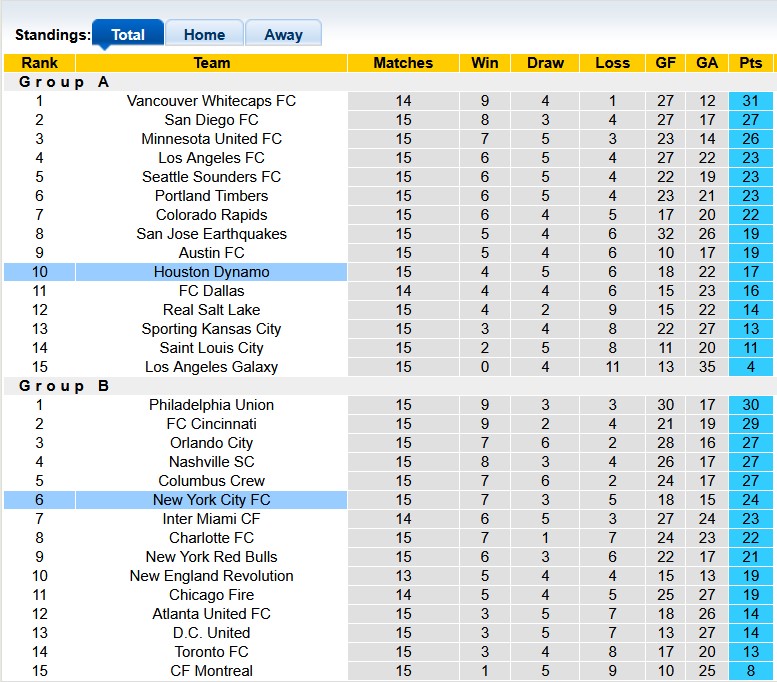Click the San Diego FC team name
The image size is (777, 682).
point(211,120)
